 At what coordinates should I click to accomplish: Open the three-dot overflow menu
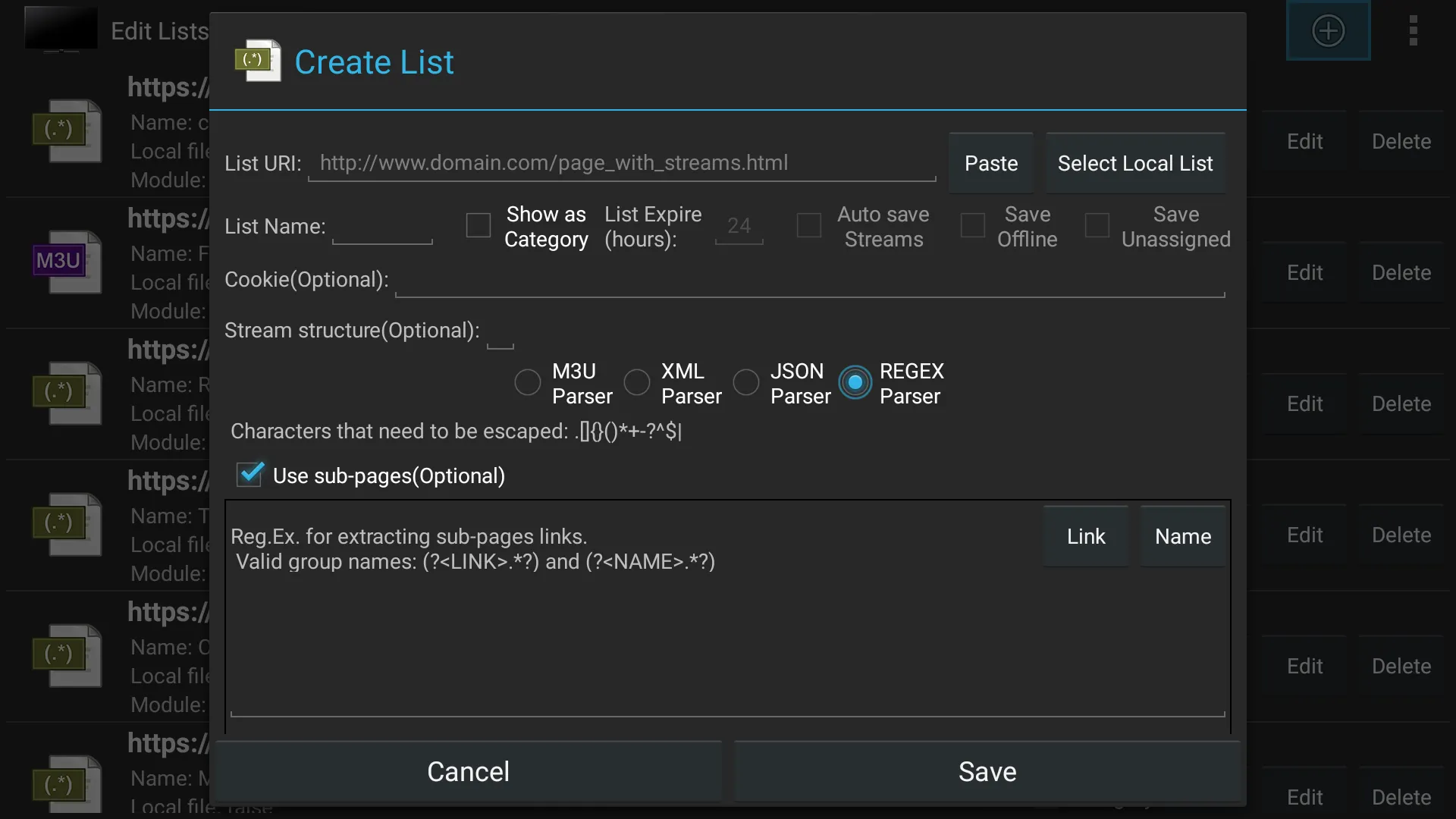pyautogui.click(x=1413, y=31)
